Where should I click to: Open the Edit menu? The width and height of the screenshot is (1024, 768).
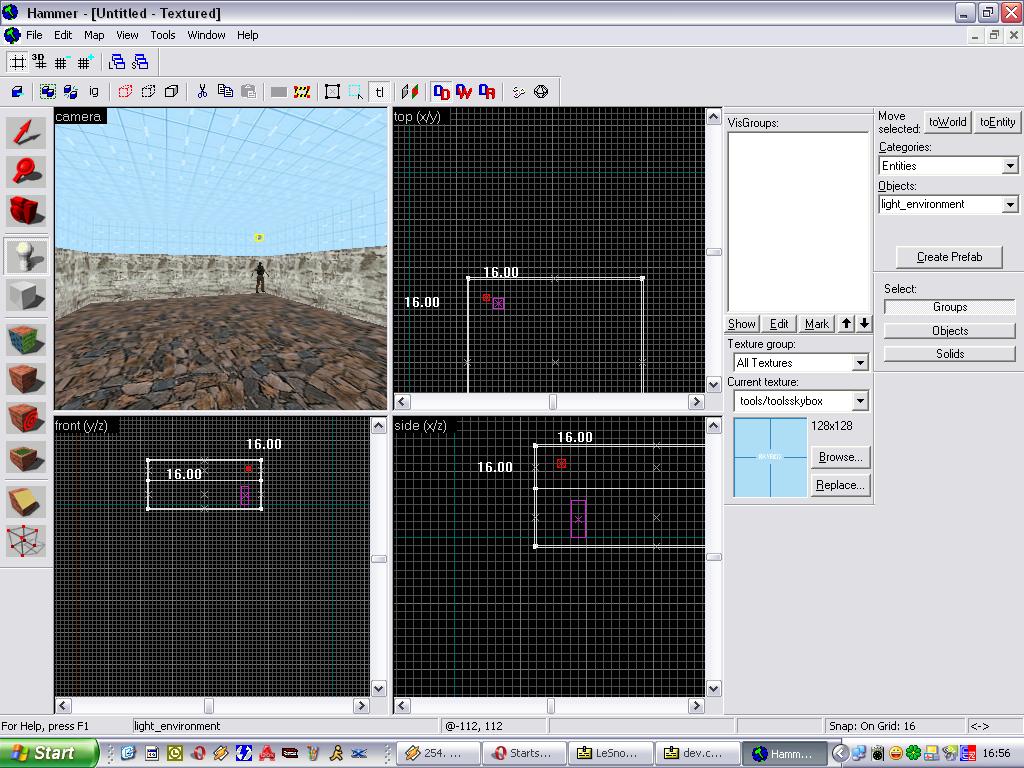(63, 35)
